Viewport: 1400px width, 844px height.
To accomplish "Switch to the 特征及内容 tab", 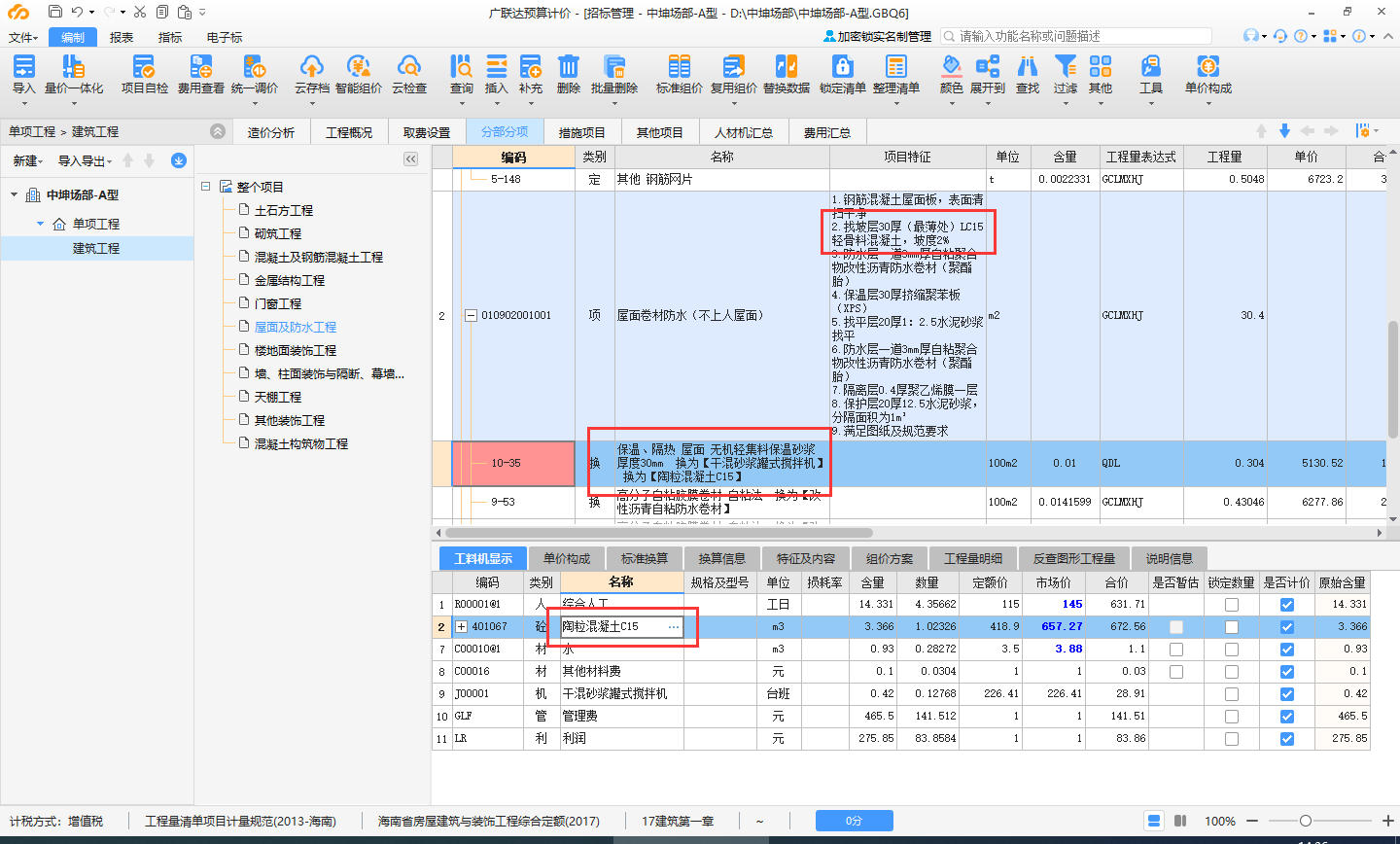I will click(x=806, y=558).
